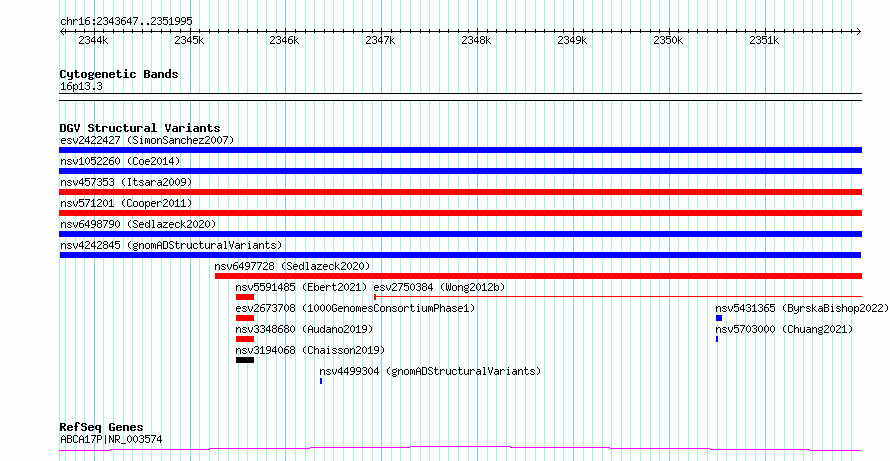The width and height of the screenshot is (890, 461).
Task: Click the red block under nsv5591485
Action: coord(245,297)
